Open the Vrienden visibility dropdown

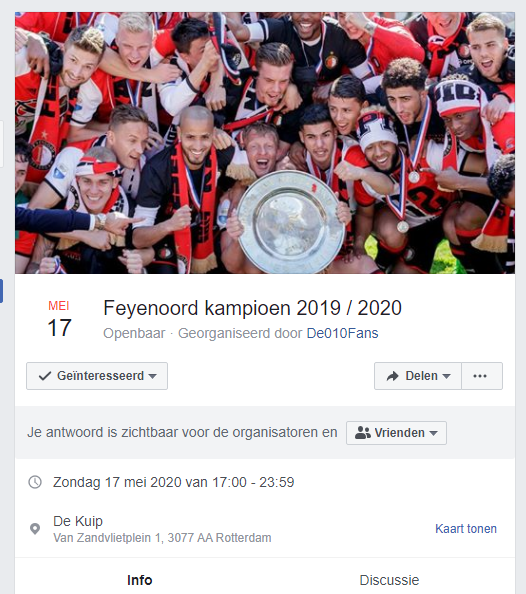point(396,433)
